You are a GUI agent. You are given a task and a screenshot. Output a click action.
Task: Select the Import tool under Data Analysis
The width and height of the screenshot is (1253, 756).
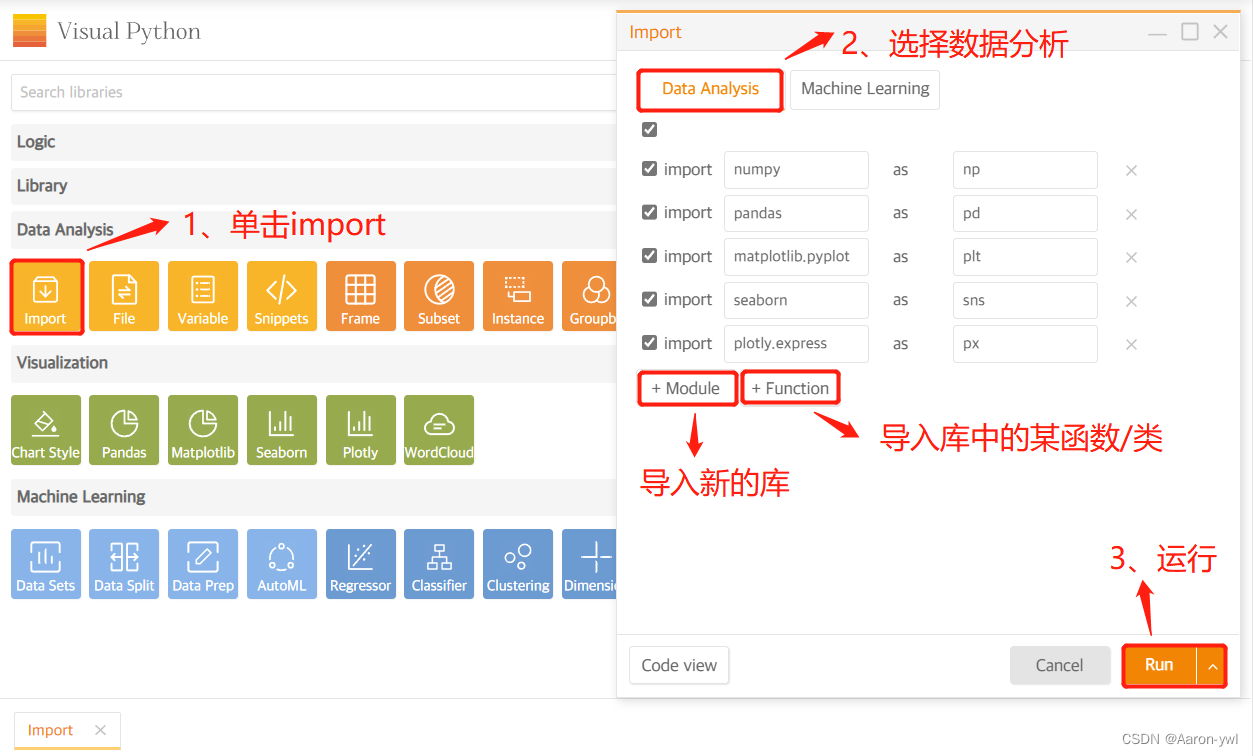tap(46, 296)
